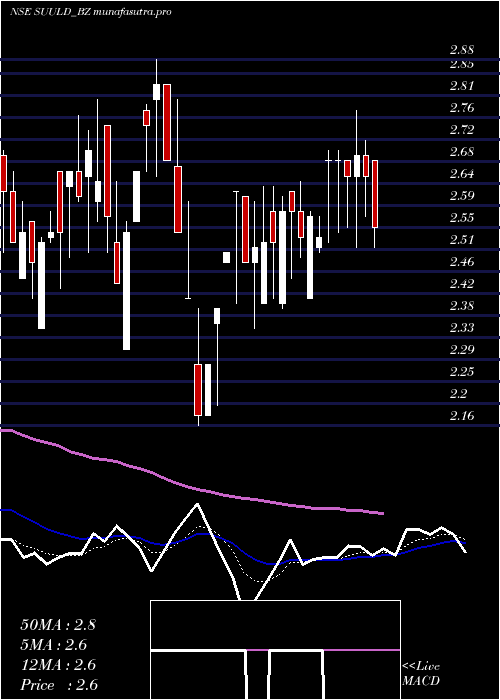Choose the 2.42 price level label
This screenshot has height=700, width=500.
(x=462, y=283)
